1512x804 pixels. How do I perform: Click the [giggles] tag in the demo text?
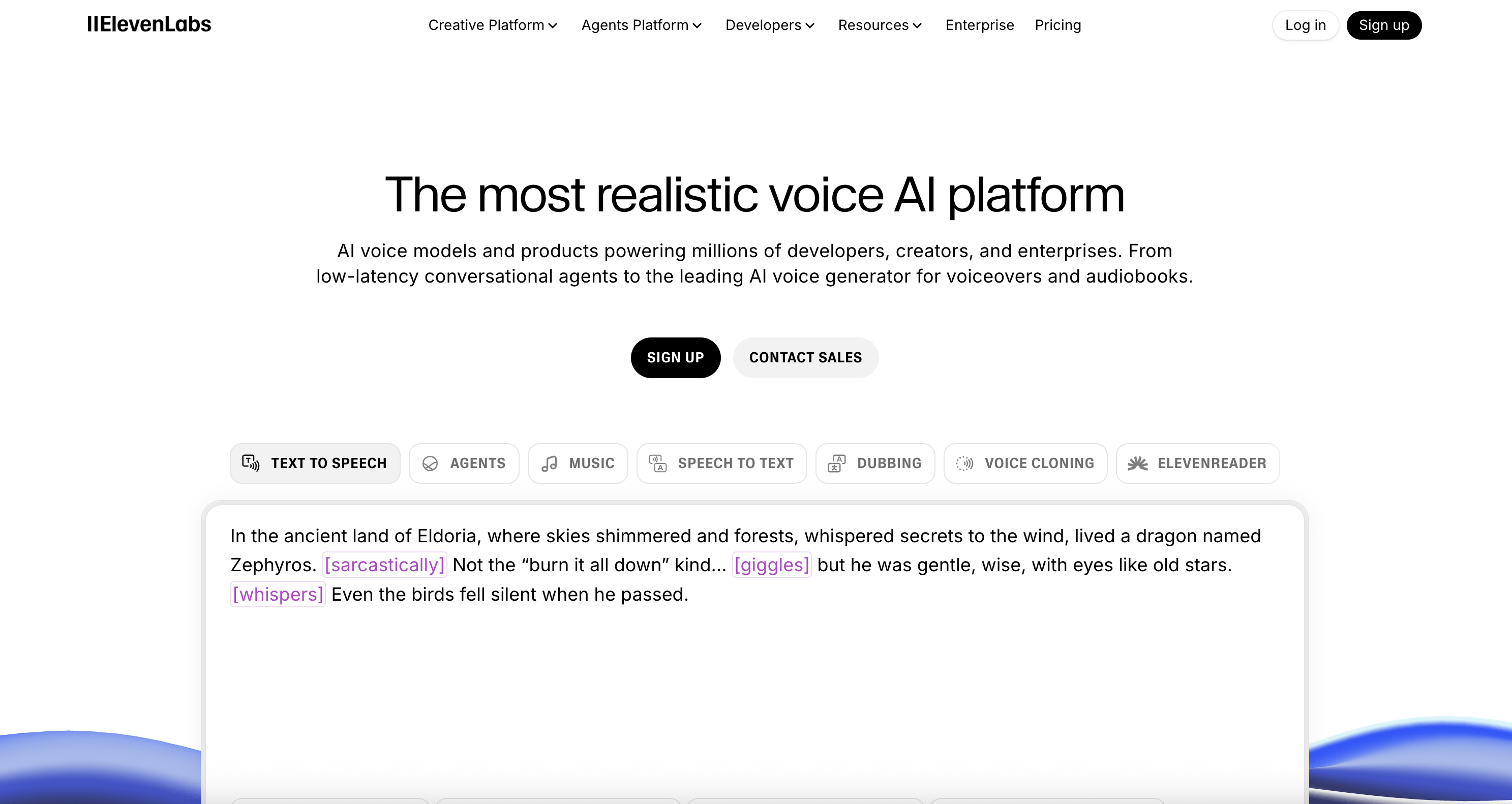(x=771, y=565)
